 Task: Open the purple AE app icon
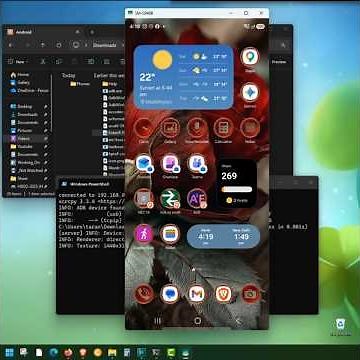click(197, 199)
